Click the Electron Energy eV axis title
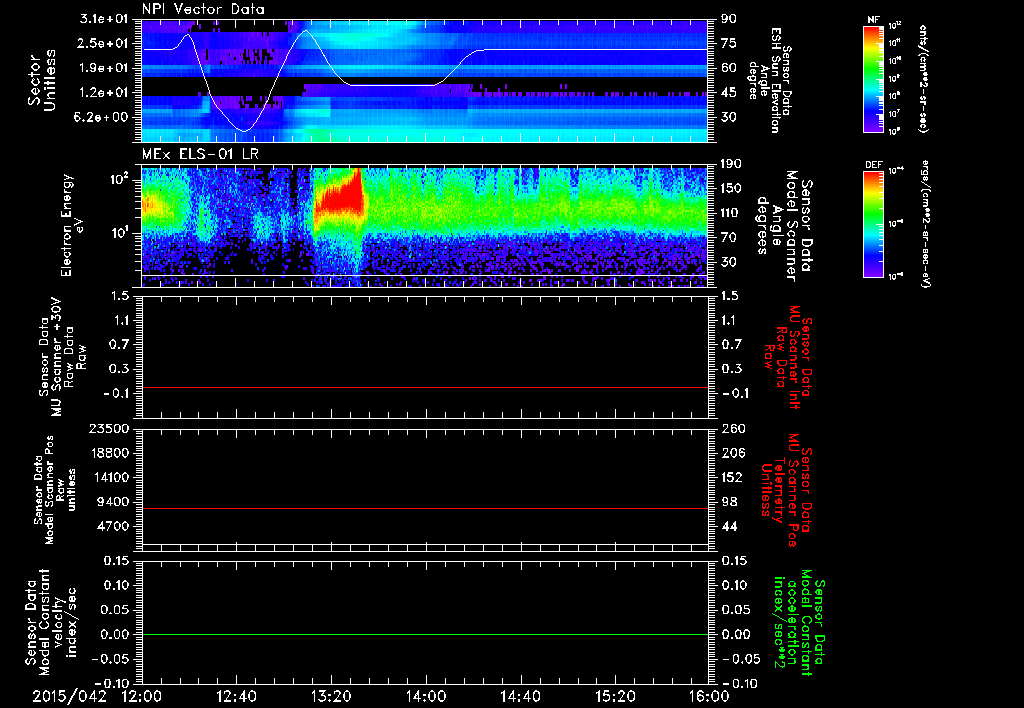Viewport: 1024px width, 708px height. pos(72,225)
